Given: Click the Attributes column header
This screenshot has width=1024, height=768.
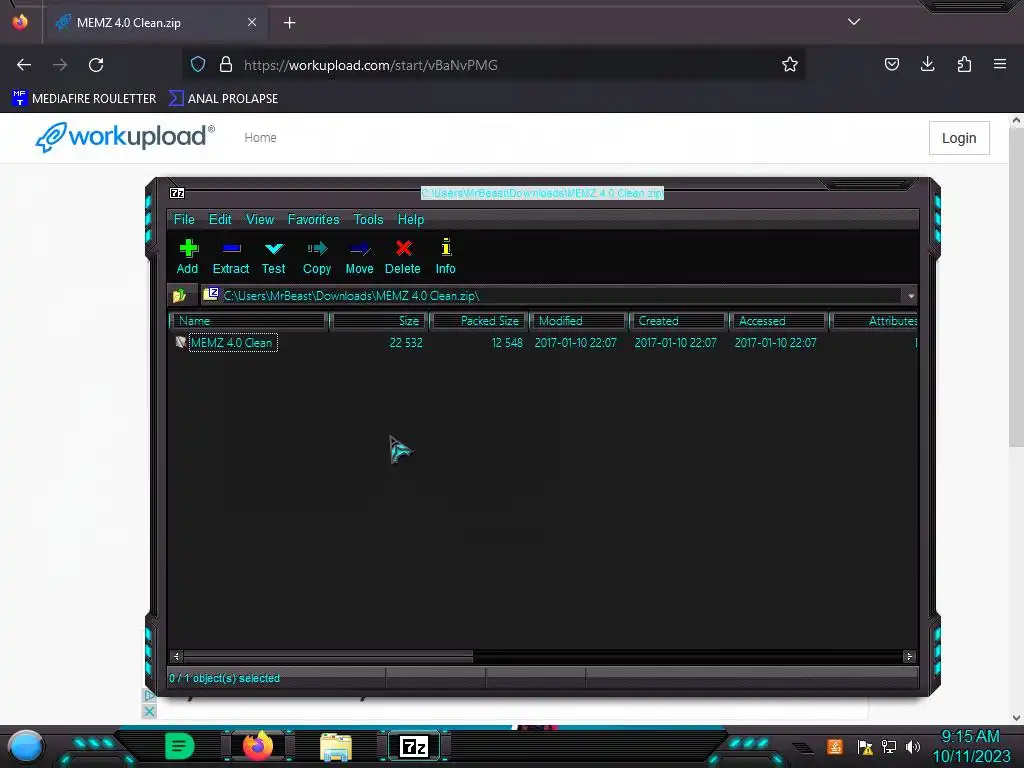Looking at the screenshot, I should pyautogui.click(x=874, y=321).
